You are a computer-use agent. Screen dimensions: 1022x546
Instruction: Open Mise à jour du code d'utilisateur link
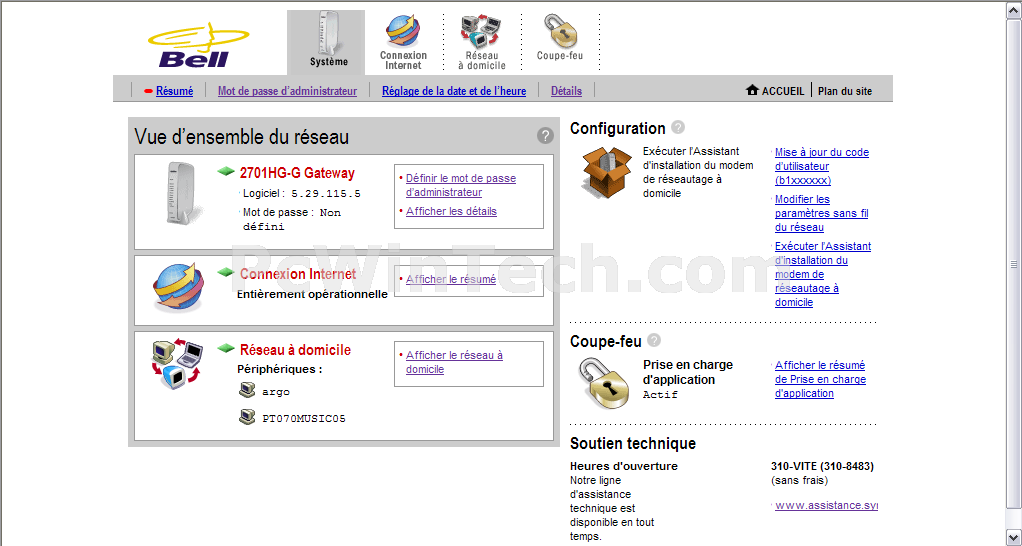pos(822,166)
